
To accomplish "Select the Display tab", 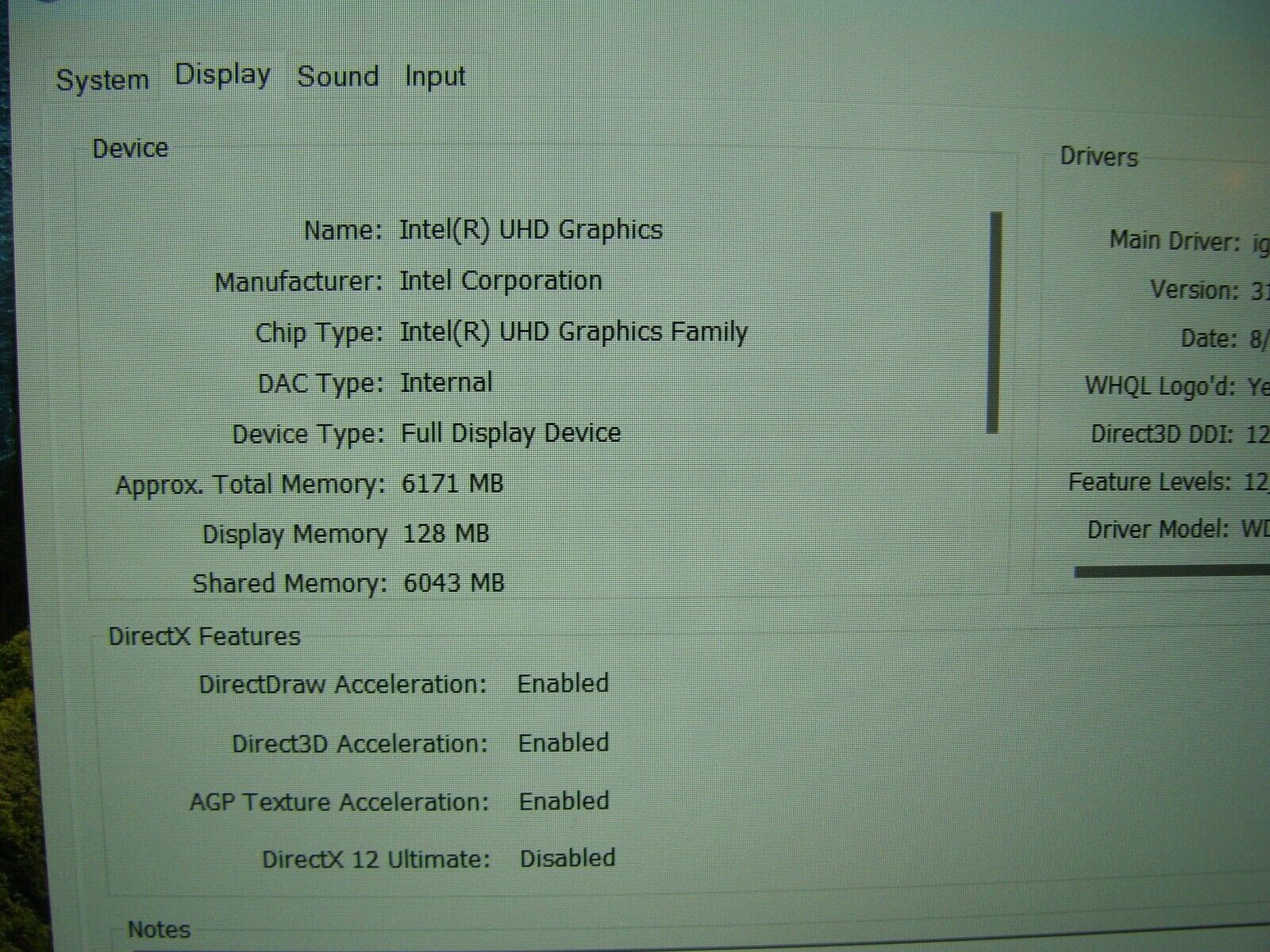I will coord(222,75).
